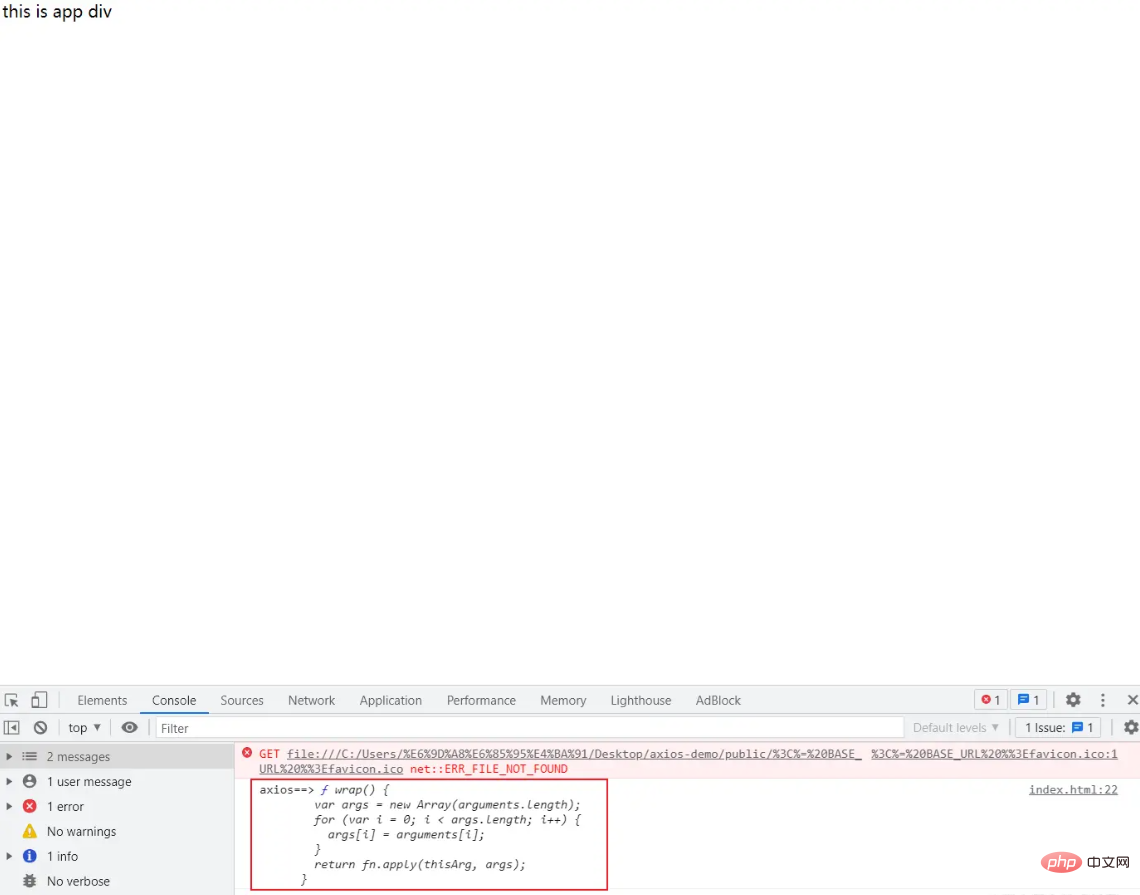Open the AdBlock tab
The width and height of the screenshot is (1140, 895).
718,700
